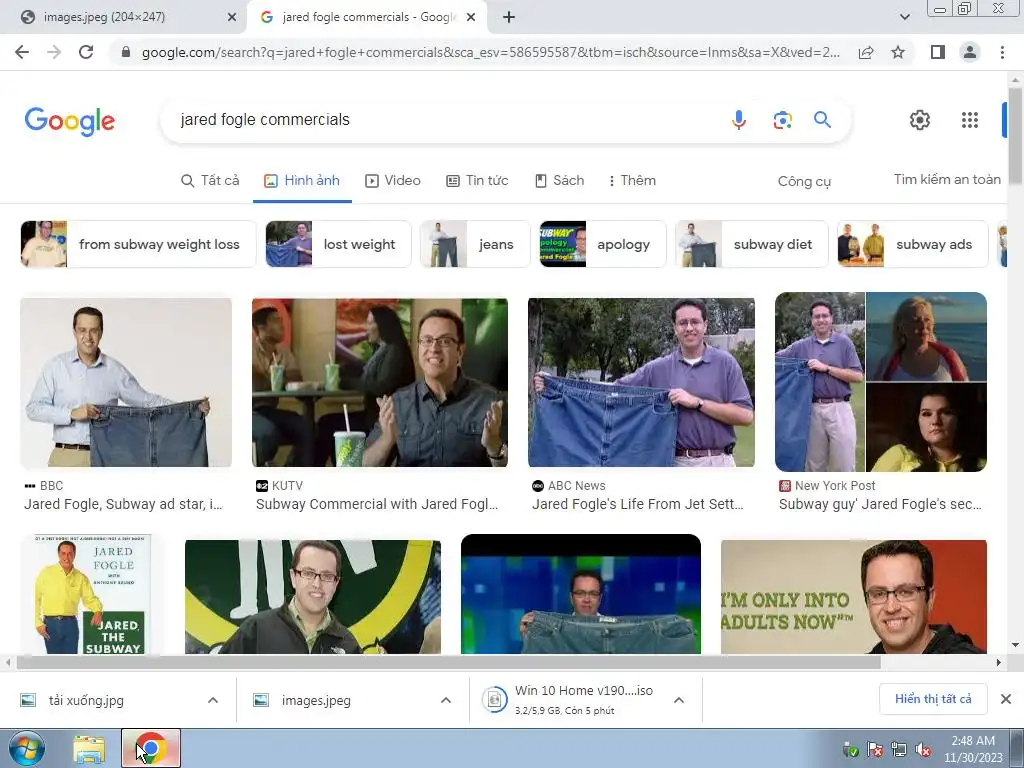Open "Subway guy' Jared Fogle's sec..." link
The image size is (1024, 768).
coord(880,504)
